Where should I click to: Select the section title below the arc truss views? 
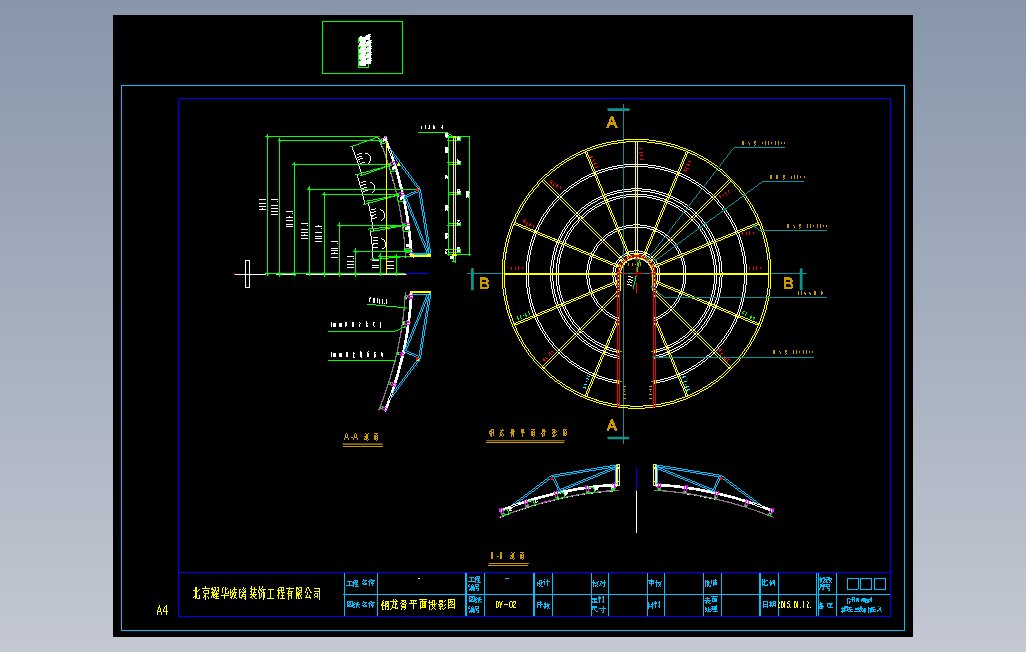point(508,556)
